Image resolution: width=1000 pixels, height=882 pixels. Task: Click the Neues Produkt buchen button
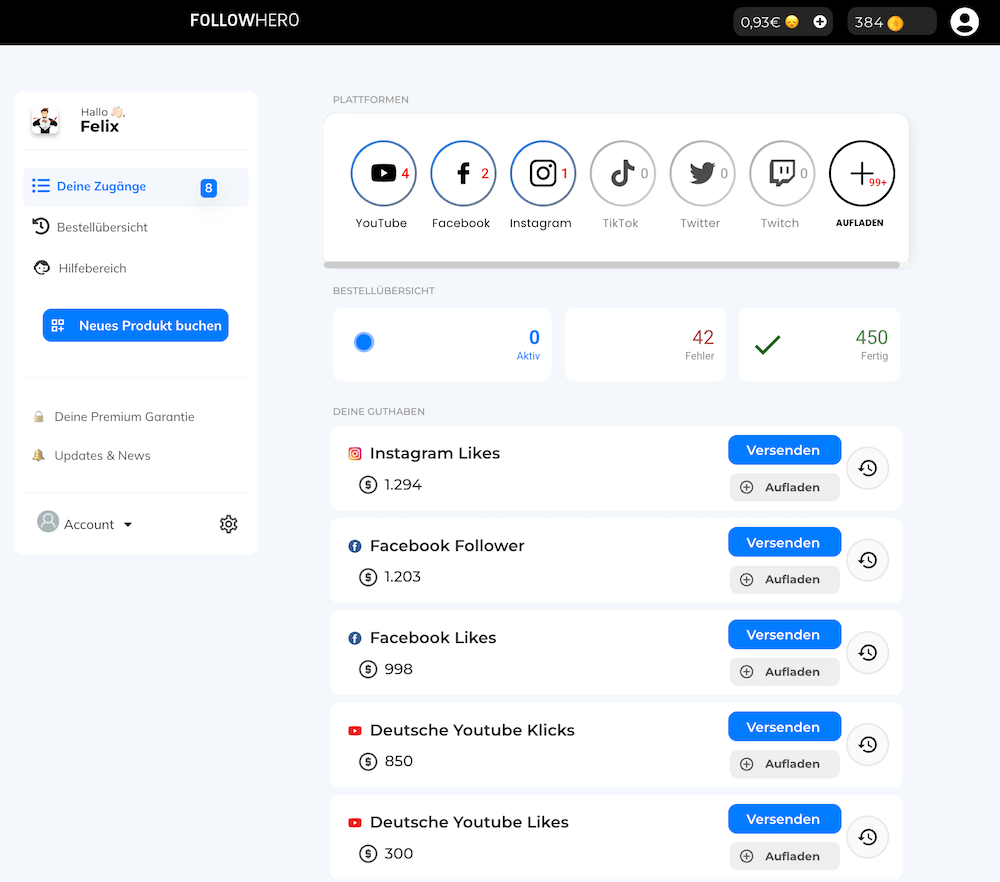coord(136,325)
